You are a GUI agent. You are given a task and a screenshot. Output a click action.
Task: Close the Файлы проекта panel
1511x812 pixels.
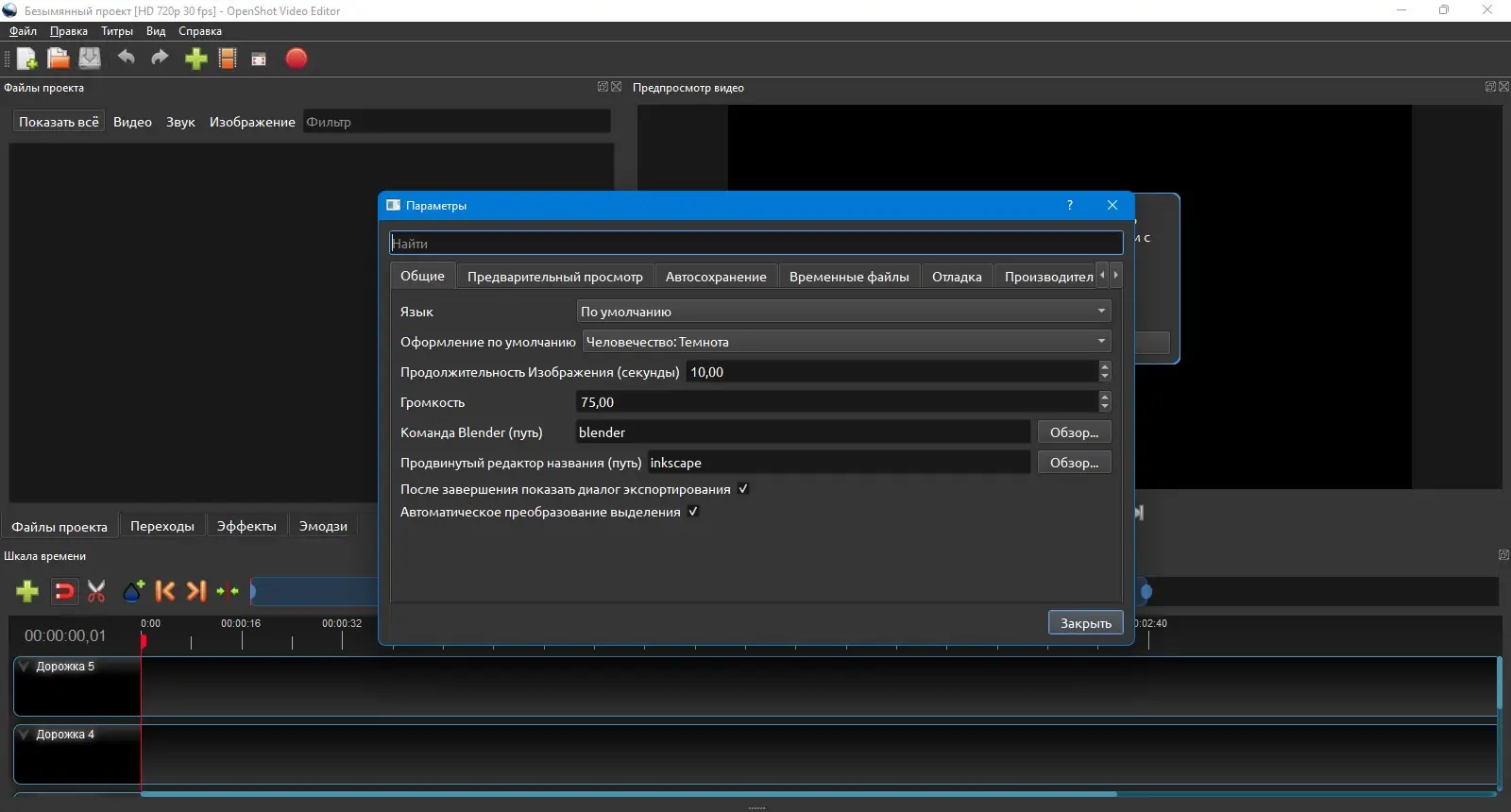[x=617, y=87]
